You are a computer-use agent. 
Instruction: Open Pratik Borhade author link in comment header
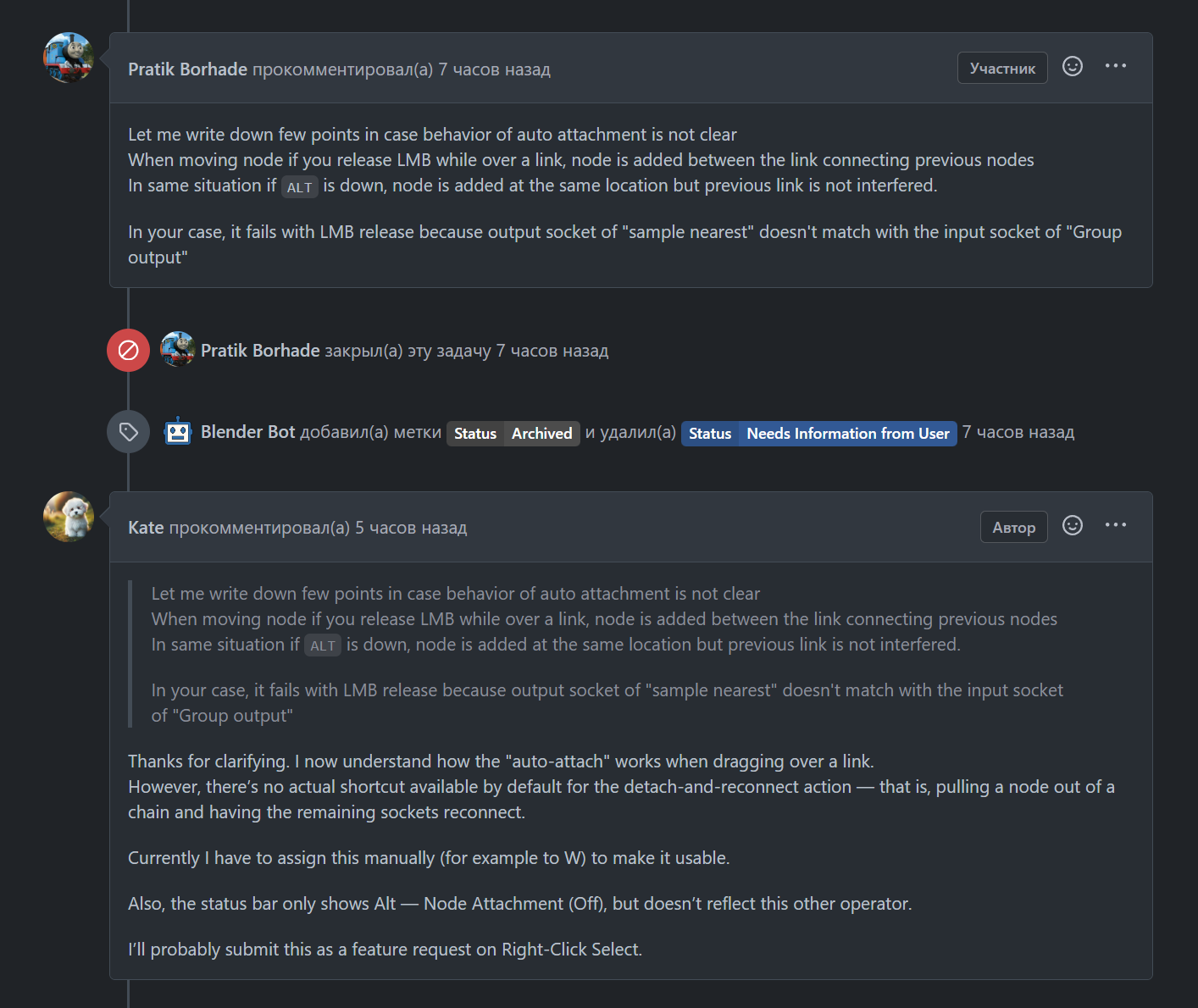[x=187, y=69]
